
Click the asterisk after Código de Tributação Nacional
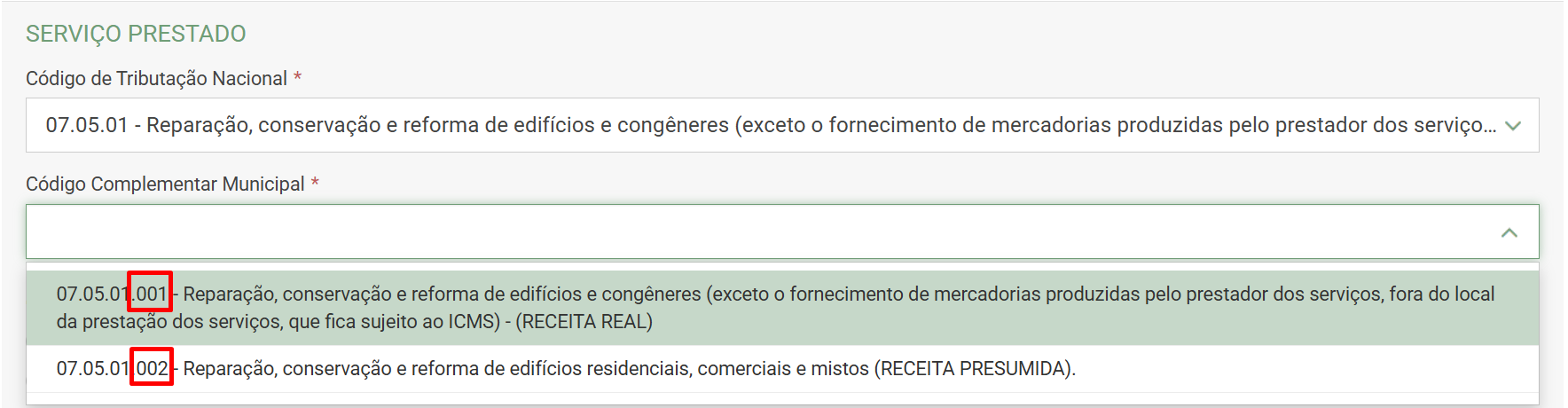(298, 78)
